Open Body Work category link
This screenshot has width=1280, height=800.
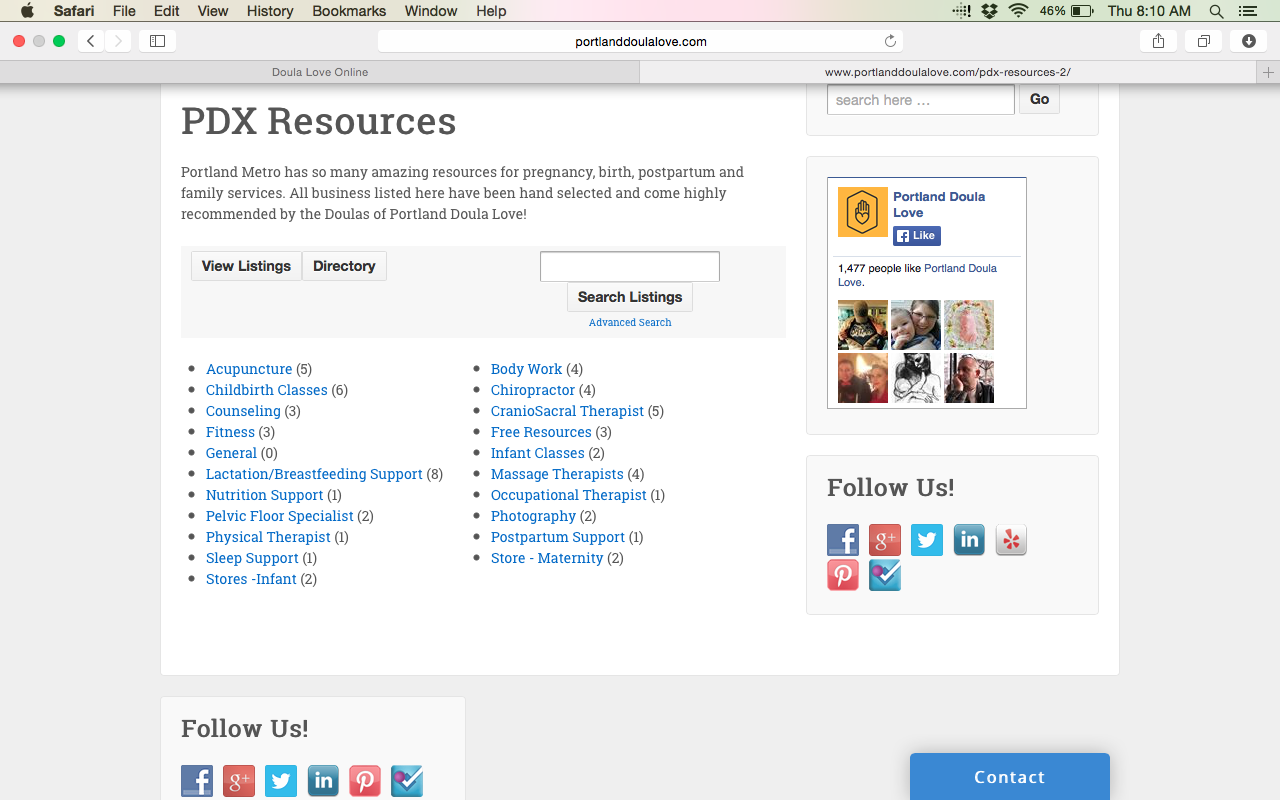pyautogui.click(x=526, y=369)
